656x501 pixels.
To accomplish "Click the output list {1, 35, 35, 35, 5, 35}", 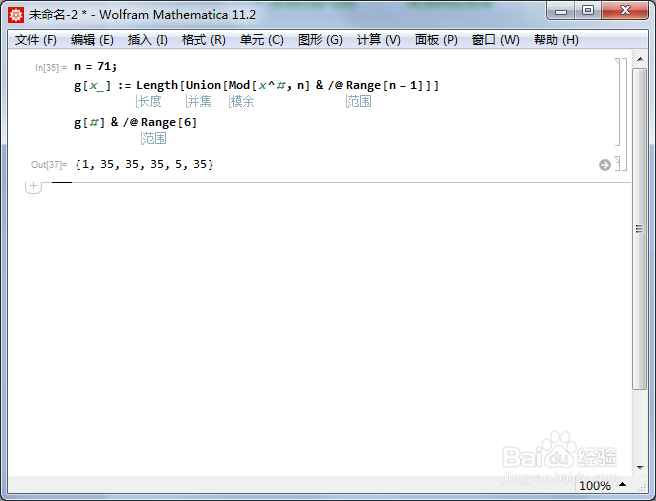I will tap(144, 164).
